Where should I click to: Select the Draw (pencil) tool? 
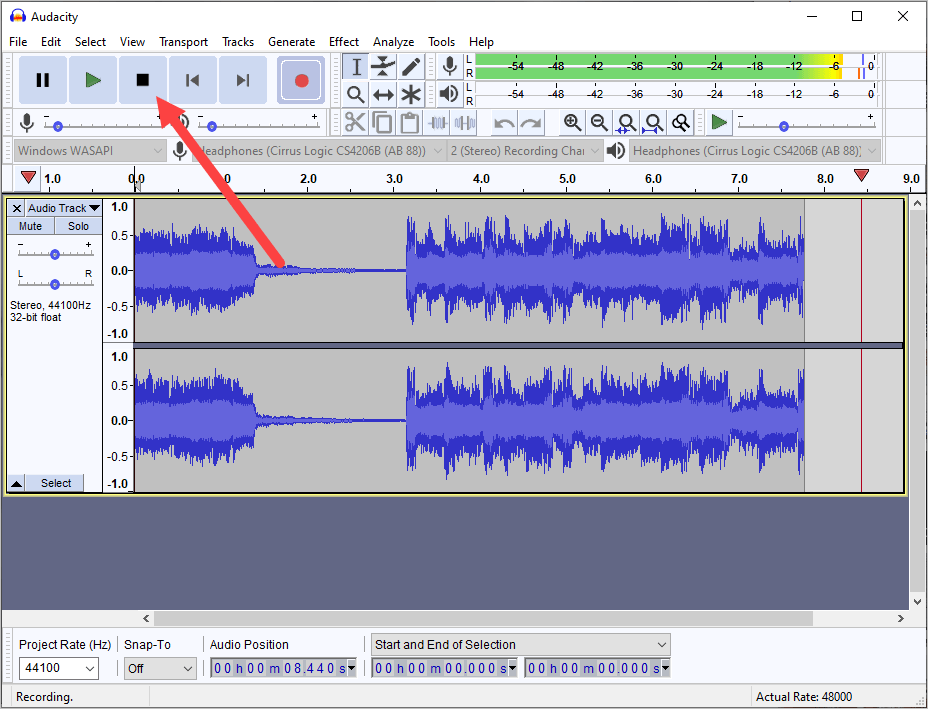click(x=411, y=67)
